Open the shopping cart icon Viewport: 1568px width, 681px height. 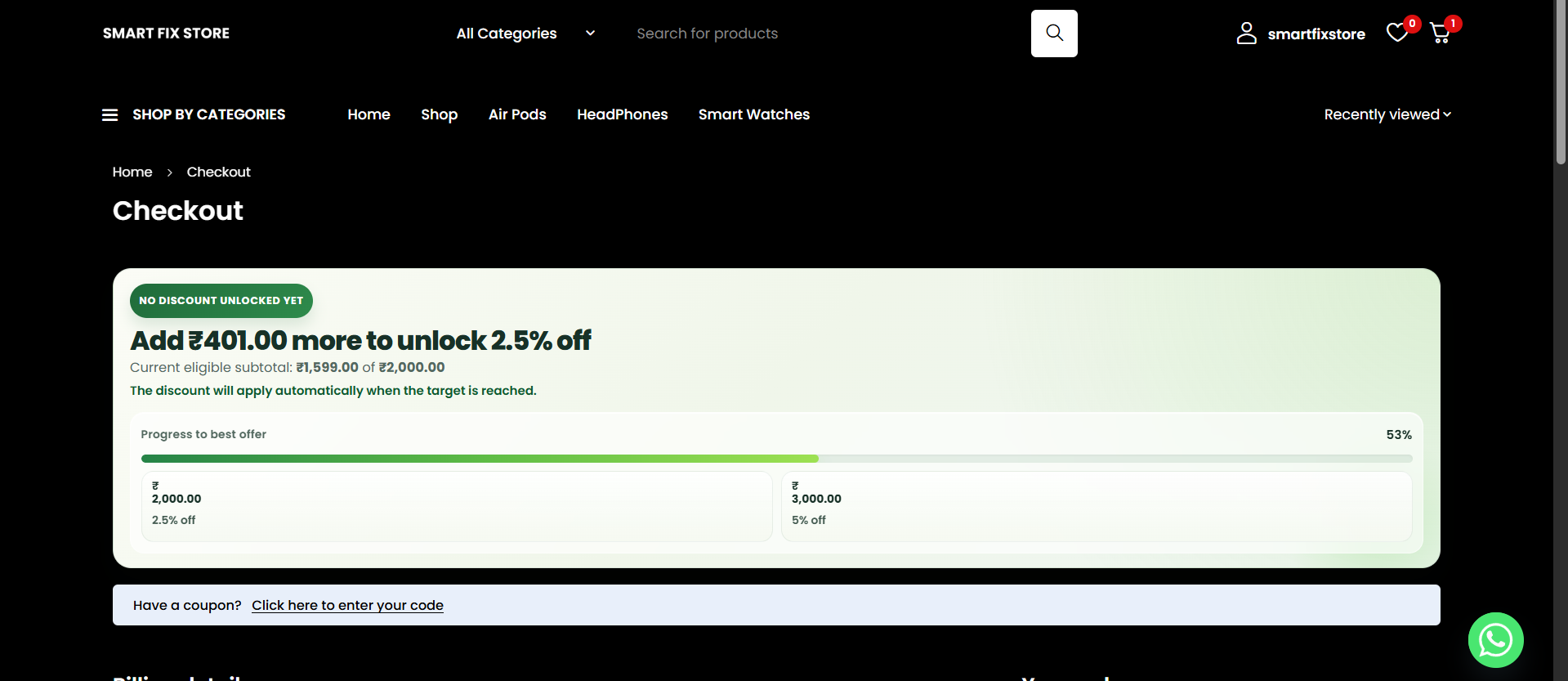tap(1441, 33)
